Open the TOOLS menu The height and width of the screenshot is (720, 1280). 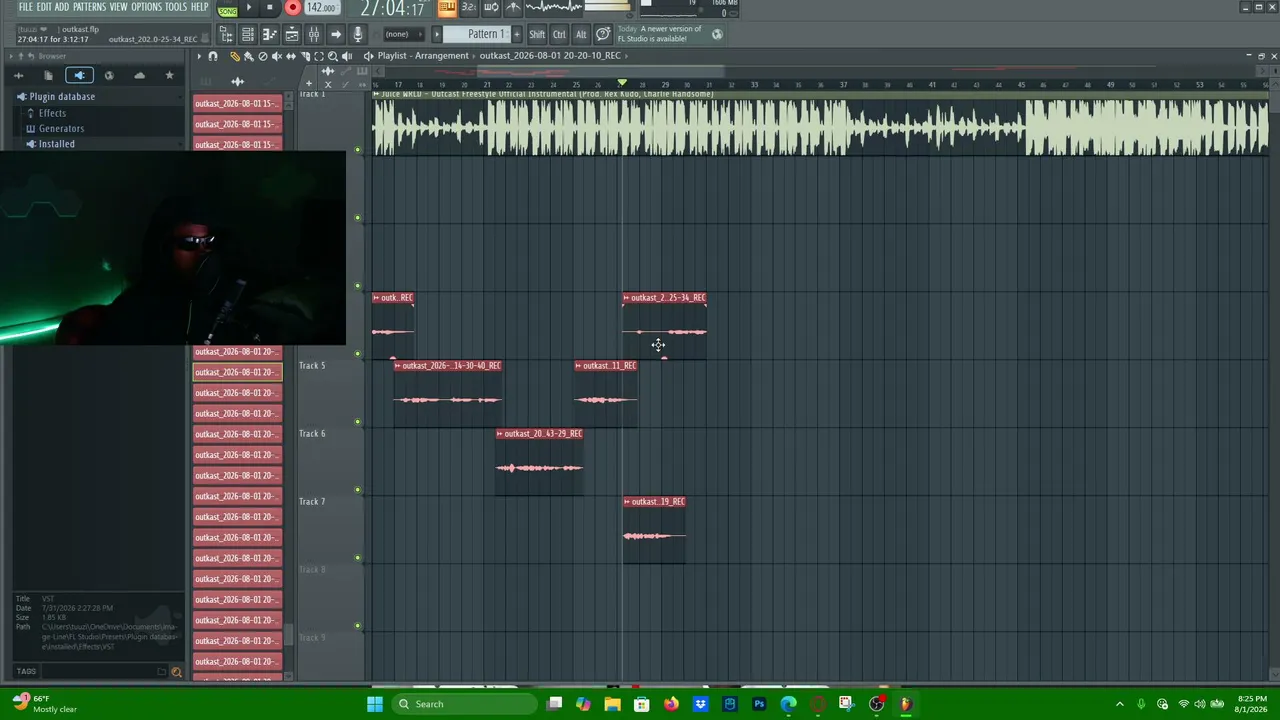pos(176,7)
